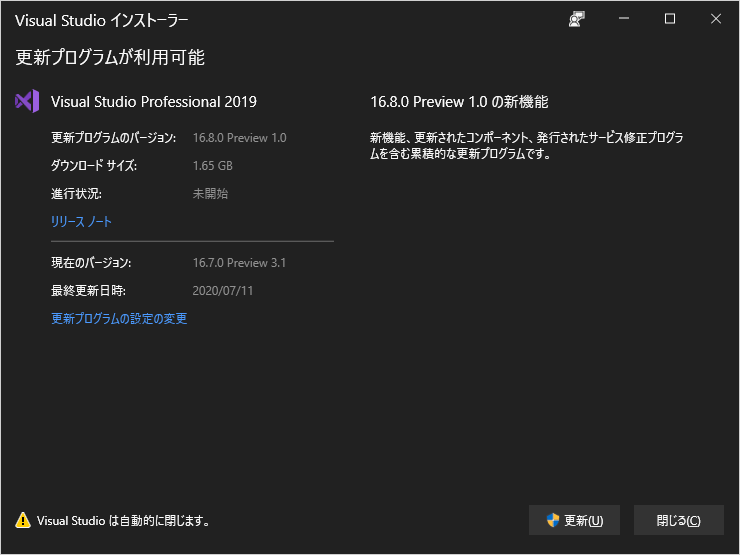Close the installer window with X
This screenshot has height=555, width=740.
point(716,19)
